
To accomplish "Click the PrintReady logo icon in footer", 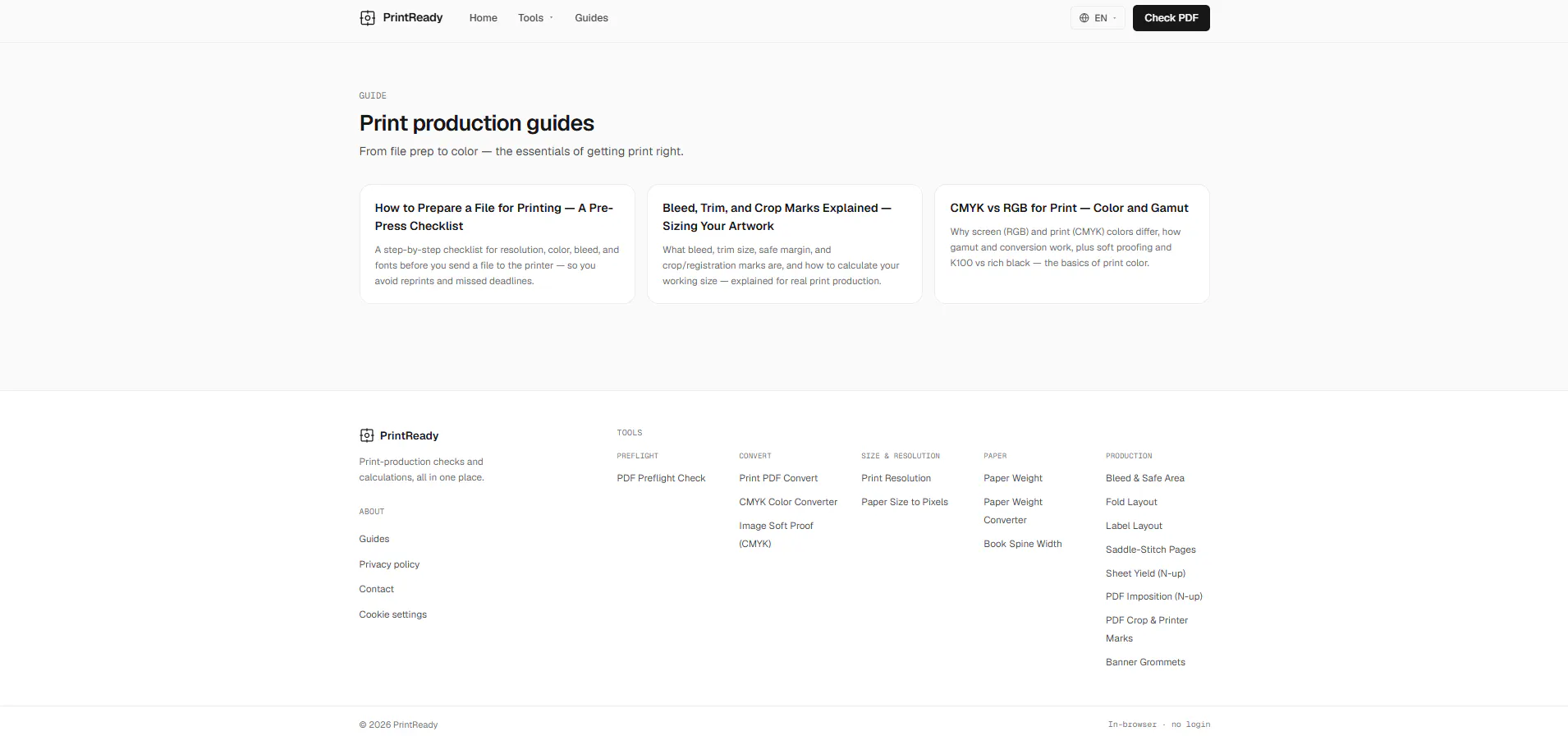I will point(367,435).
